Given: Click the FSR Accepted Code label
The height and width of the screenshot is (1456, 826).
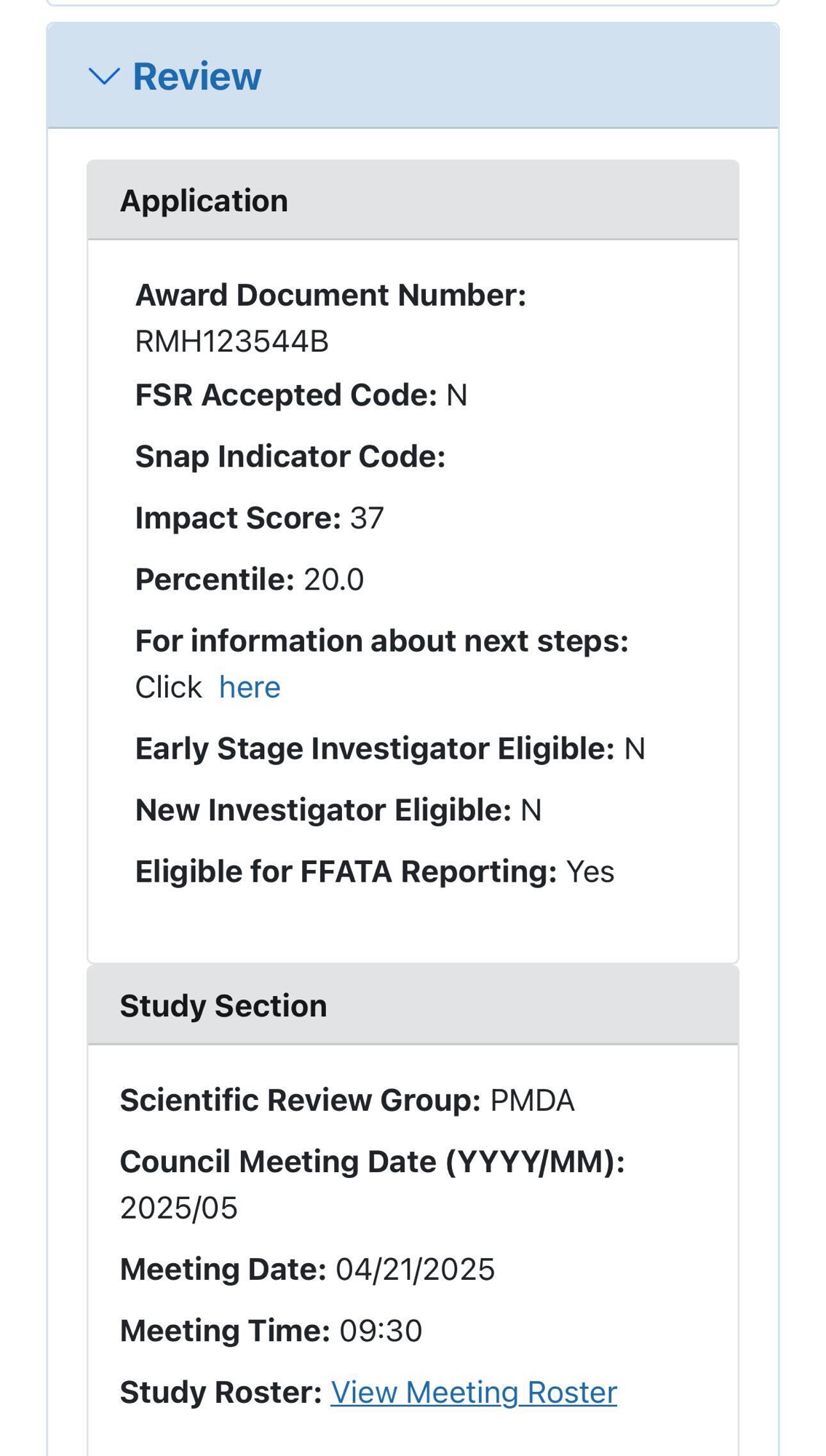Looking at the screenshot, I should [x=286, y=395].
